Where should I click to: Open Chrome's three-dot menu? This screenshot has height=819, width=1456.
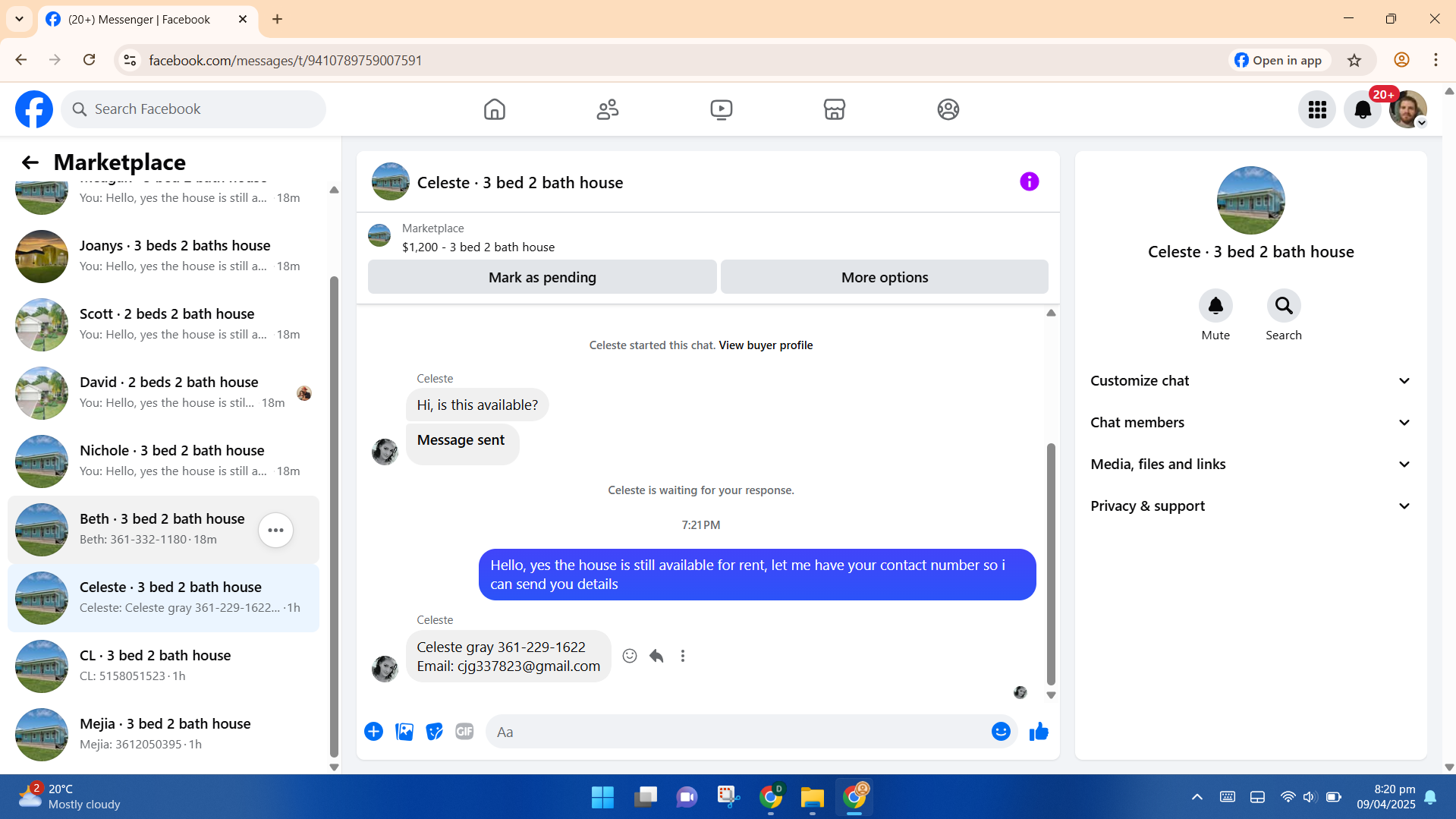pos(1436,60)
